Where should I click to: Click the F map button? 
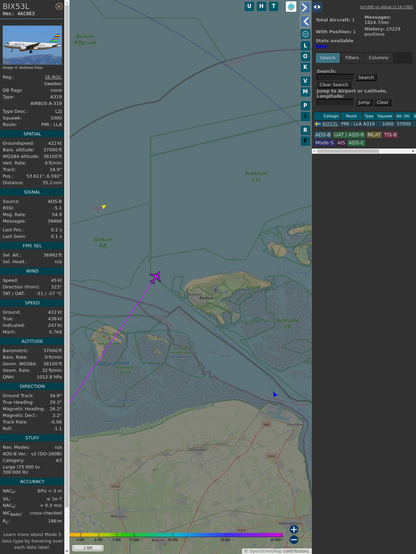tap(305, 141)
